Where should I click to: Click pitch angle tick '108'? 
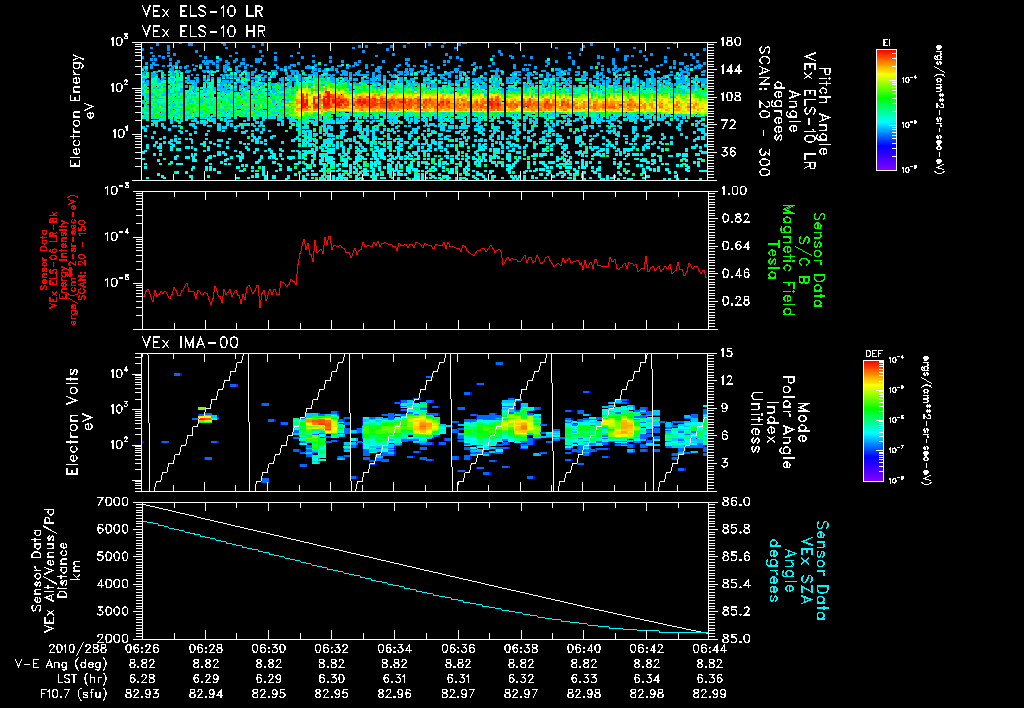coord(731,97)
